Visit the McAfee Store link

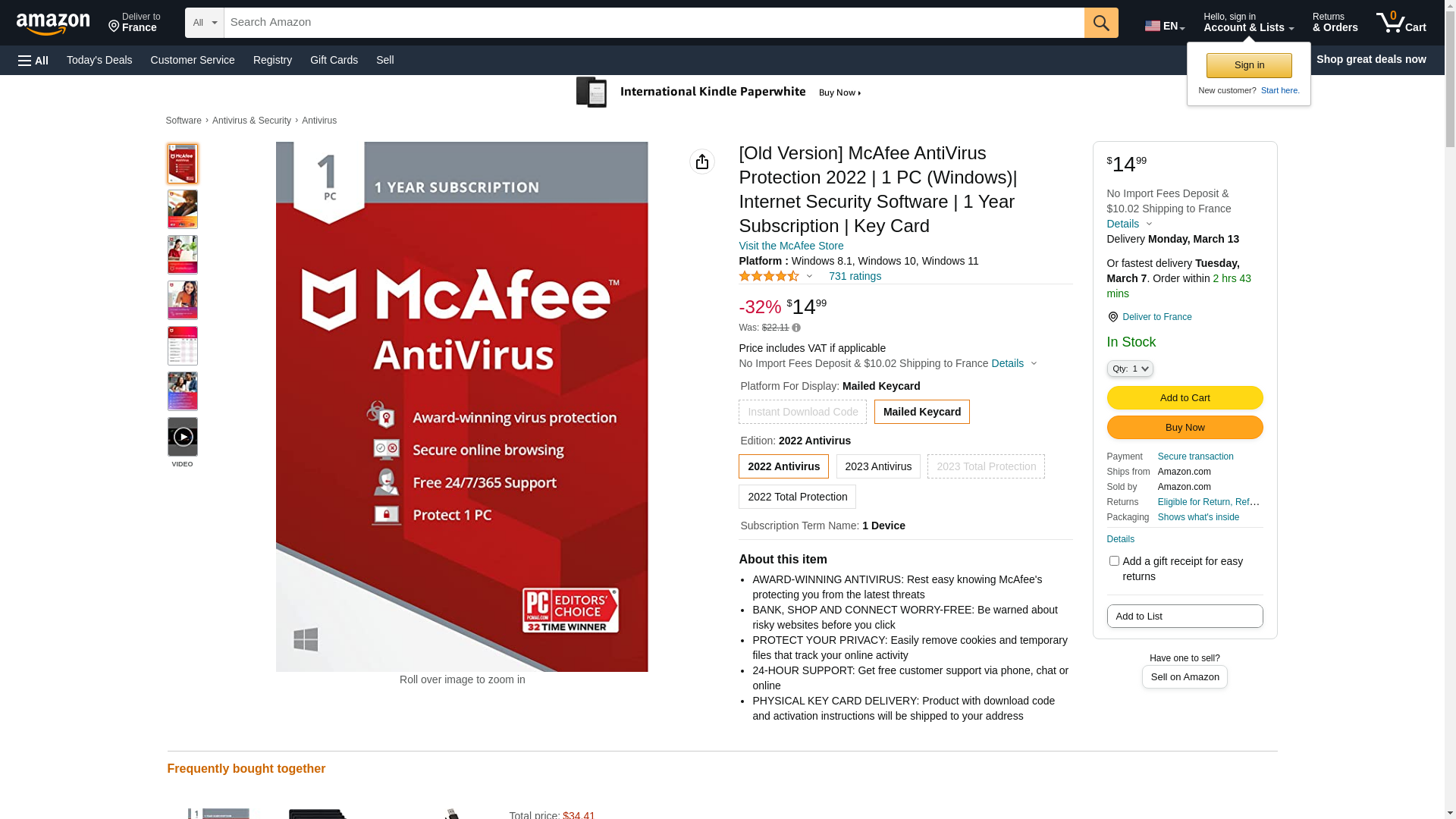pos(791,246)
